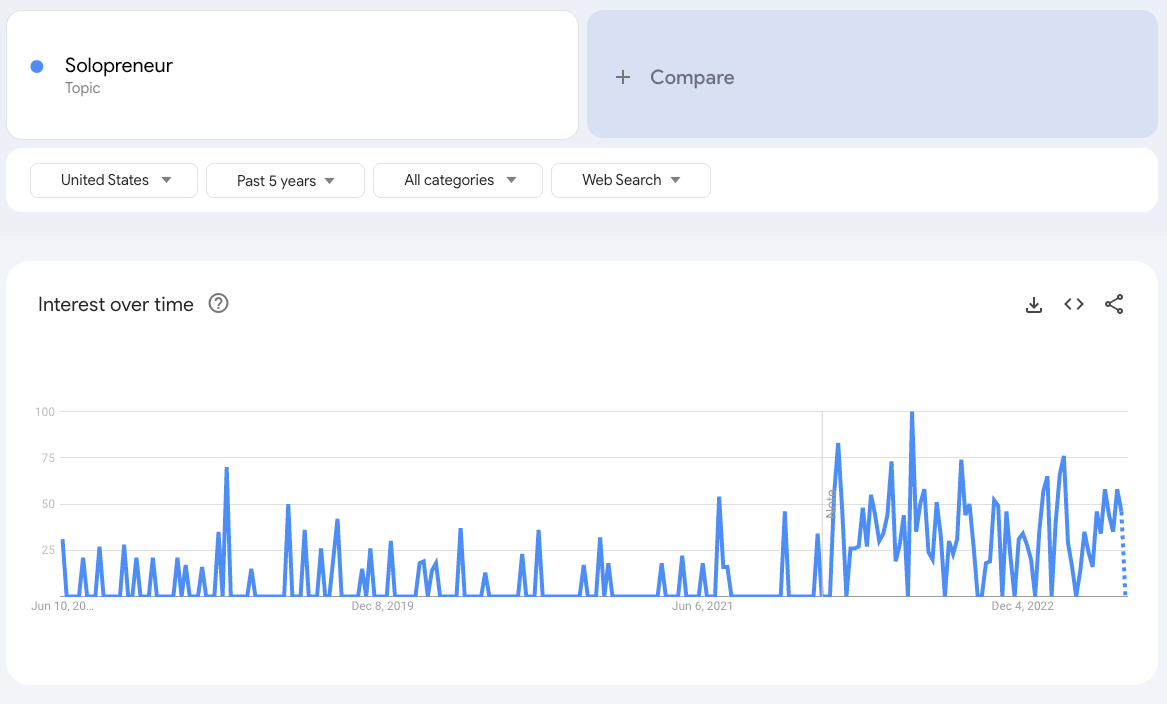Expand the United States location filter

pos(113,180)
